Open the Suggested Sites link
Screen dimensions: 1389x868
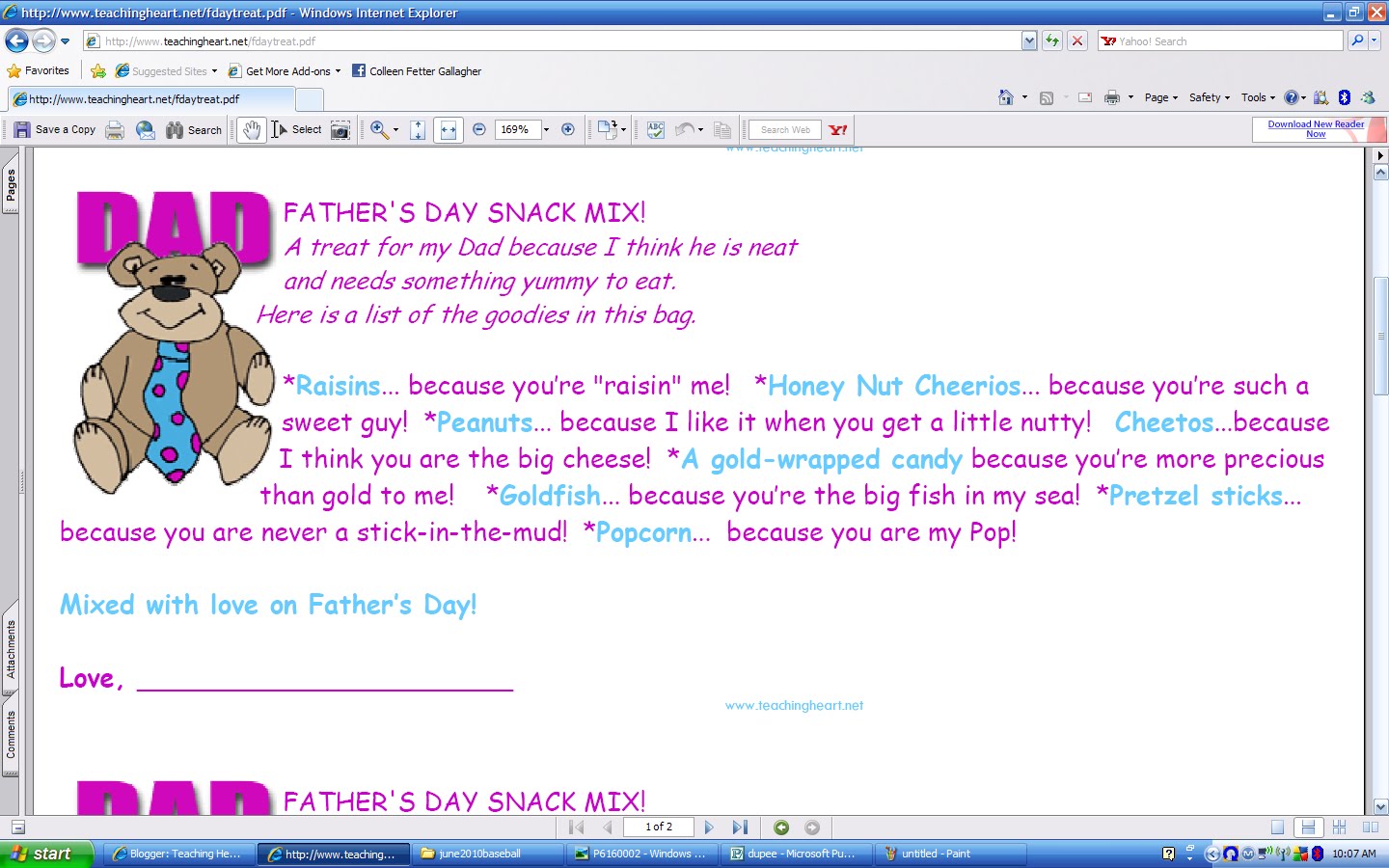166,71
